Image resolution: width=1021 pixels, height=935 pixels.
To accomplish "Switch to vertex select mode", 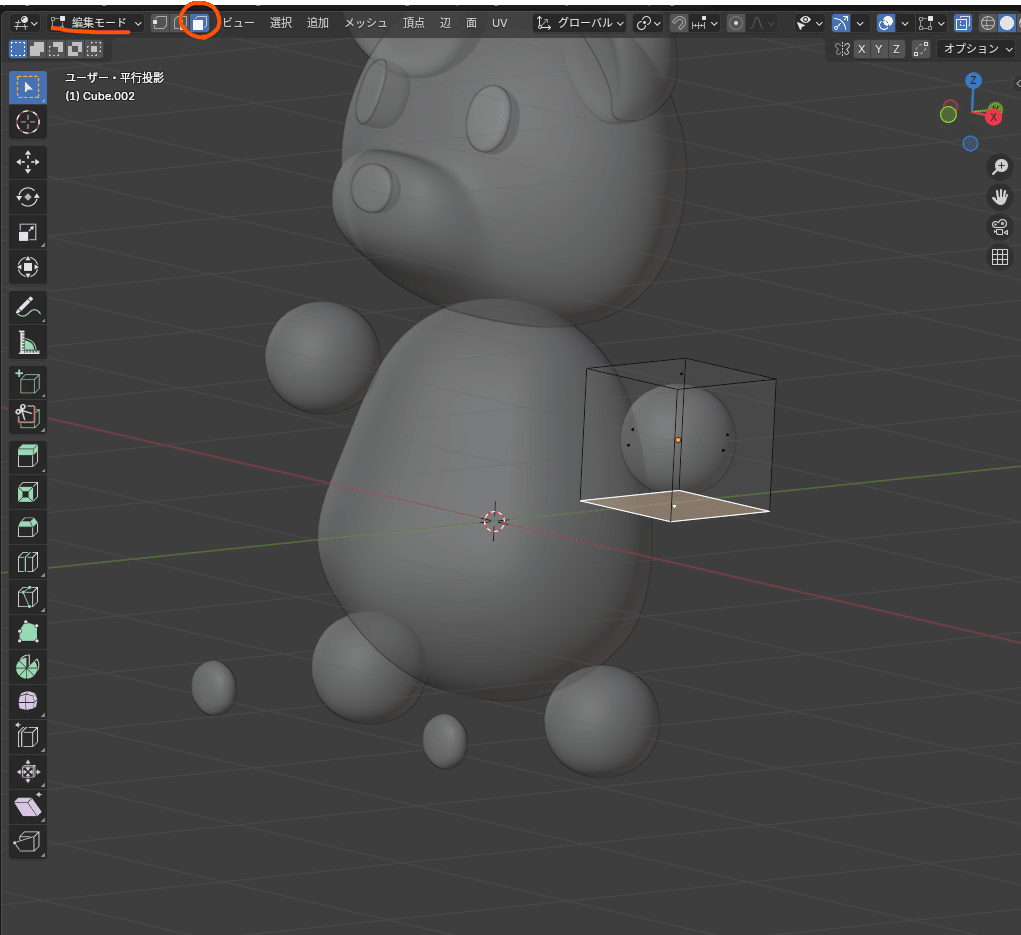I will click(x=160, y=23).
